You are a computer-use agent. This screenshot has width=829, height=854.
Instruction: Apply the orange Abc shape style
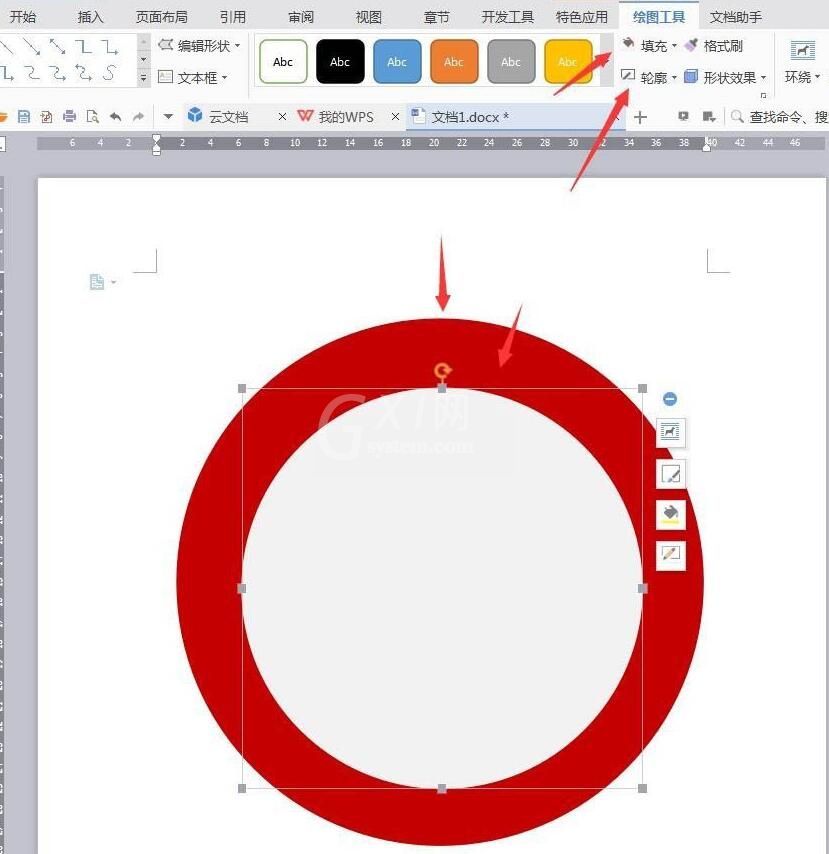point(454,62)
